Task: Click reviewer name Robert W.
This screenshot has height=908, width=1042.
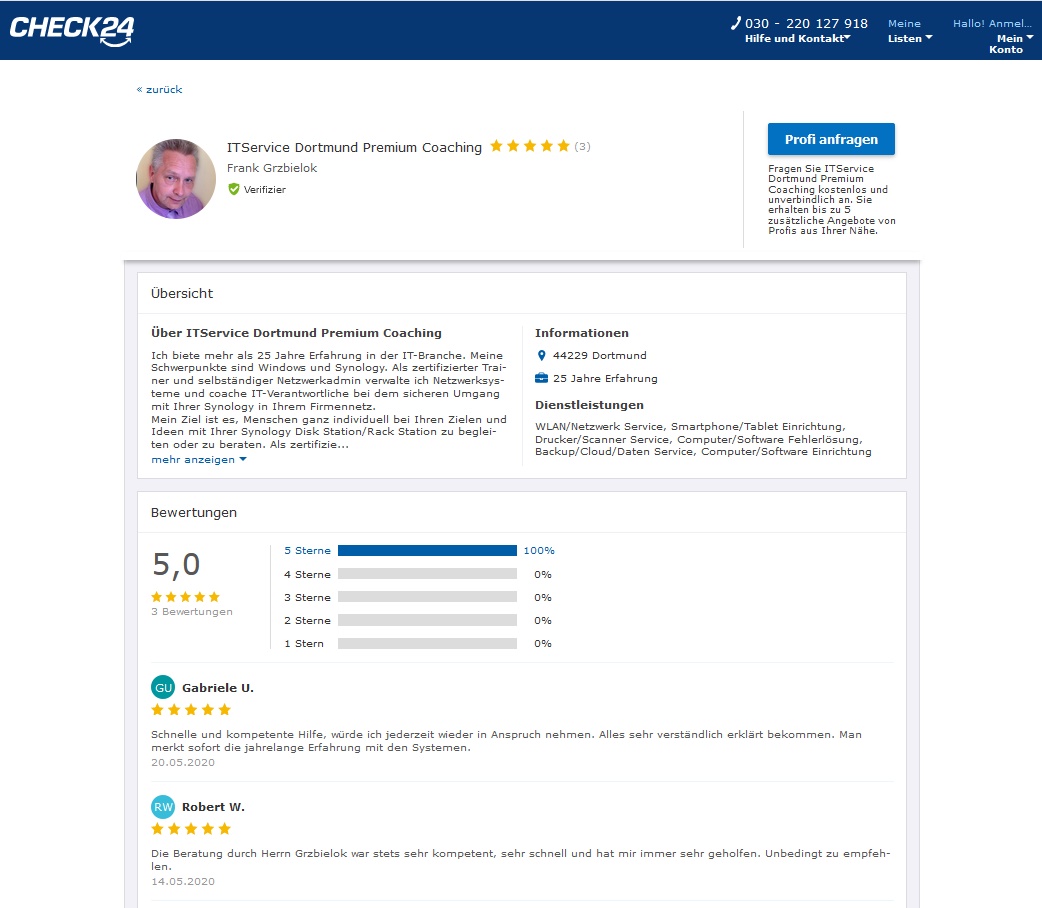Action: point(213,807)
